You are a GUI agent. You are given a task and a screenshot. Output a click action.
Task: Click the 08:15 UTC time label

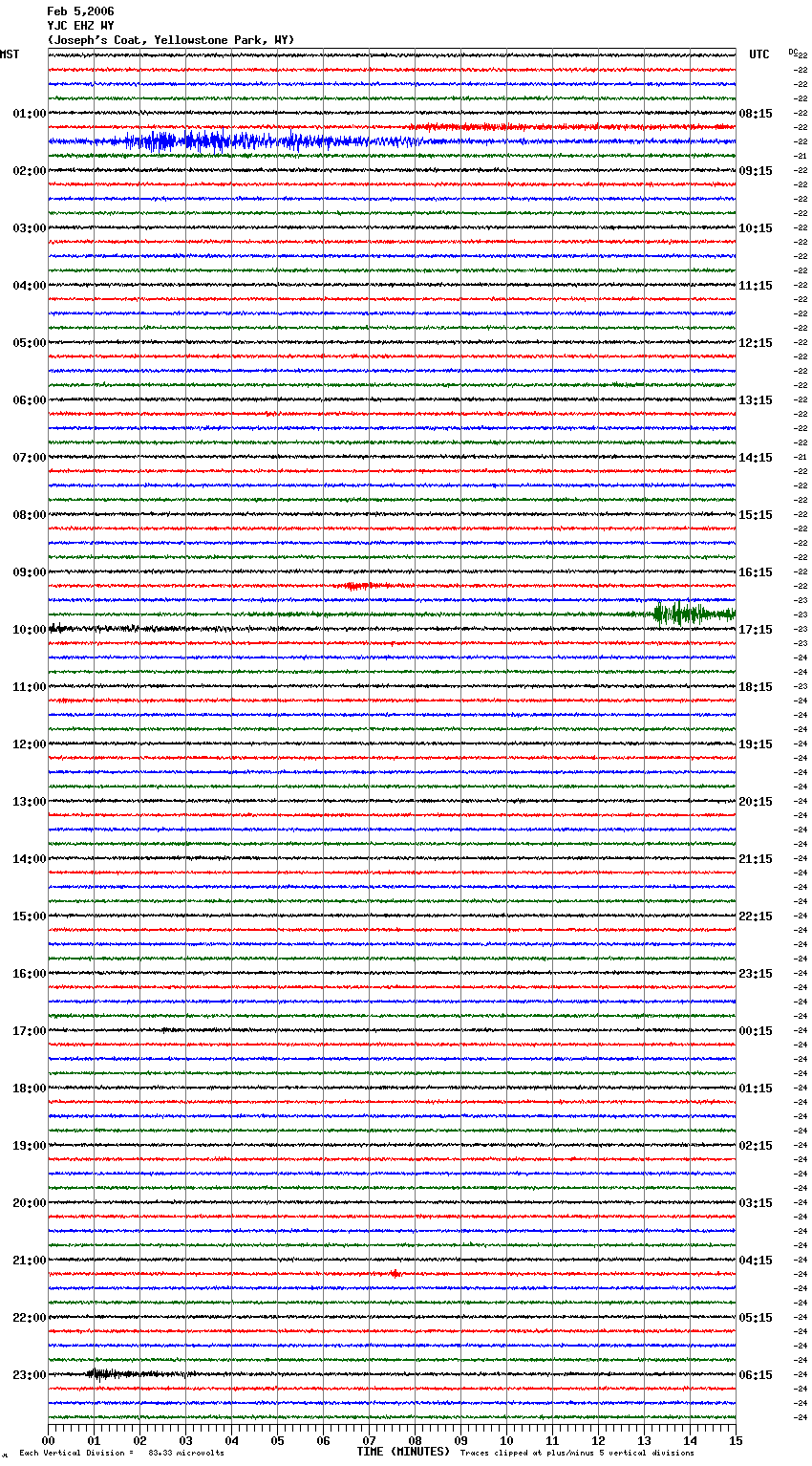[x=756, y=114]
